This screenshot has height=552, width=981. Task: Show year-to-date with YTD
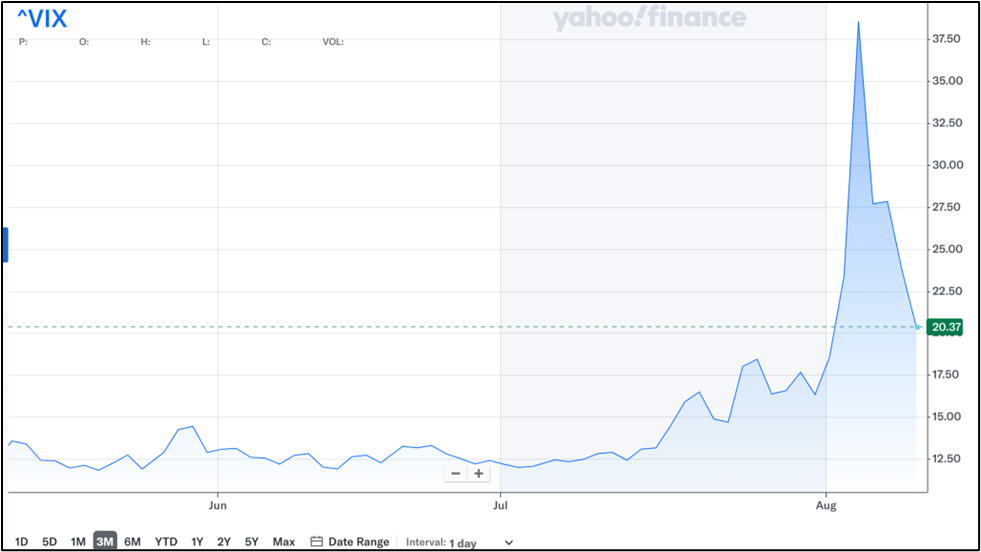166,542
